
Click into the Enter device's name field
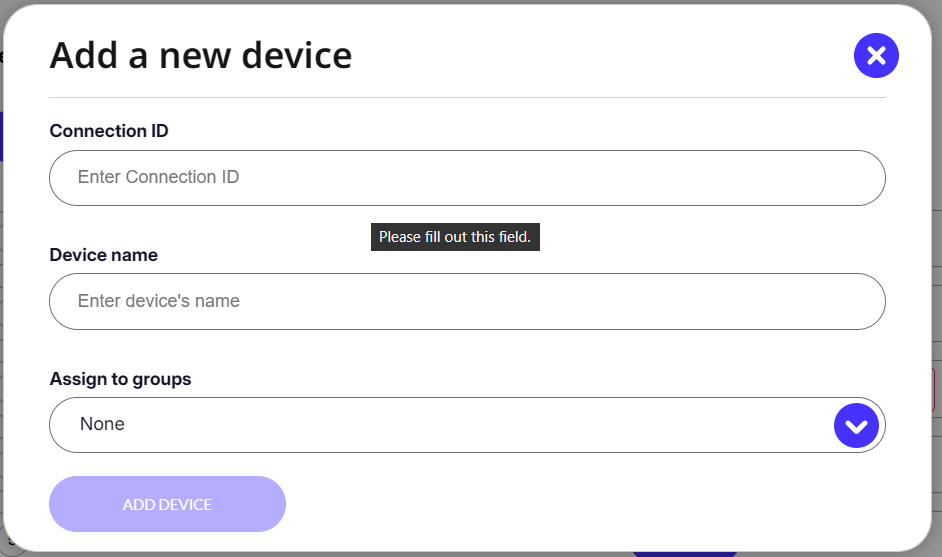pyautogui.click(x=467, y=301)
